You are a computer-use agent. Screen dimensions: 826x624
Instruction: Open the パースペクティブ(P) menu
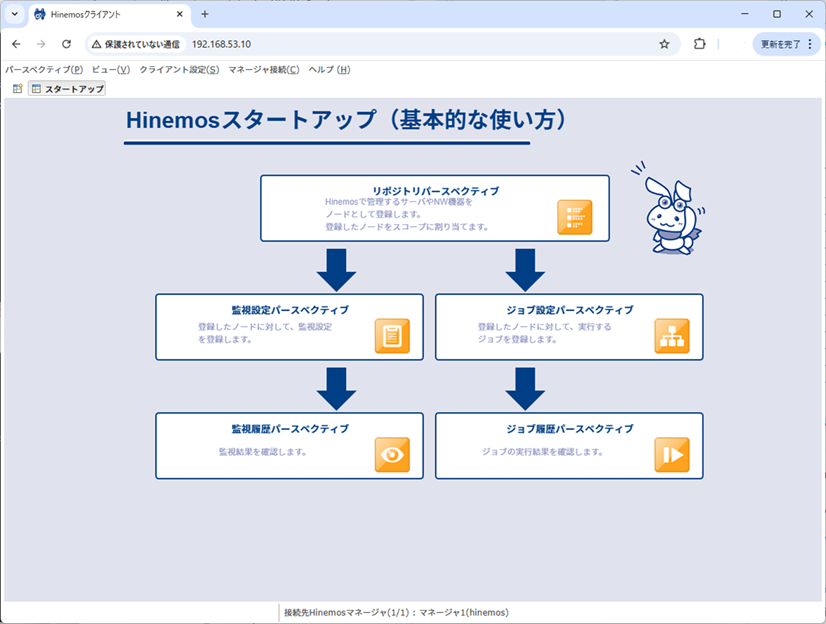(x=44, y=70)
